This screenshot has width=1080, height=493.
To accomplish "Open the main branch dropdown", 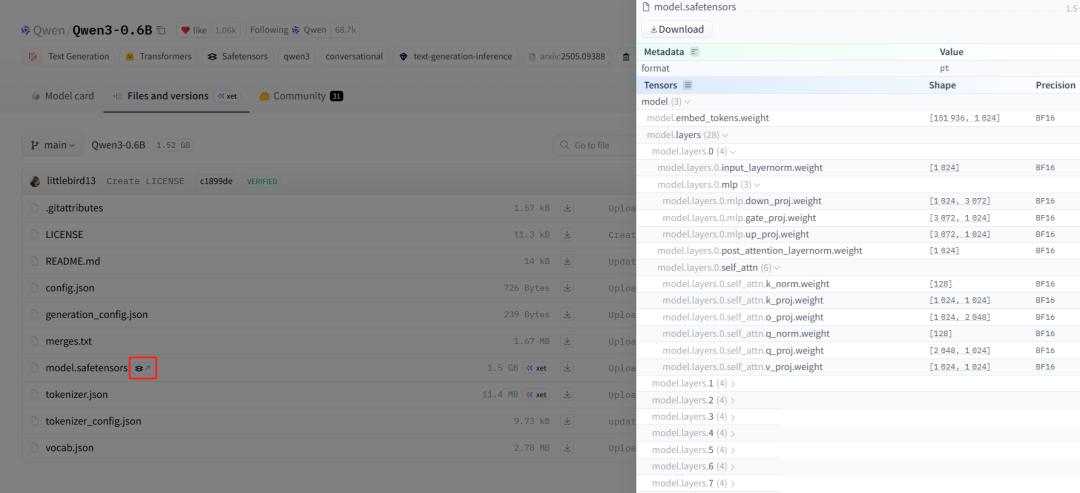I will [x=52, y=145].
